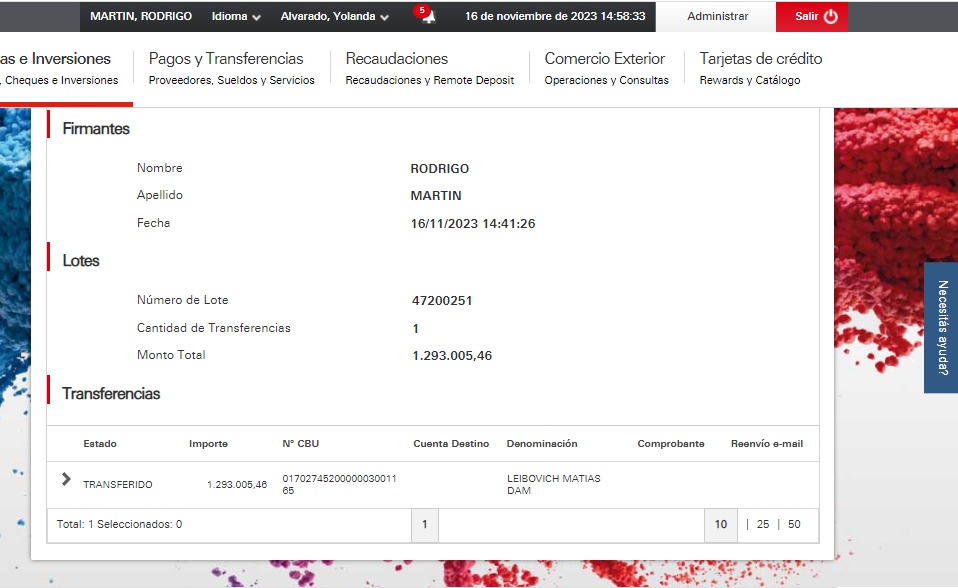
Task: Open the notifications bell with 5 alerts
Action: pos(426,17)
